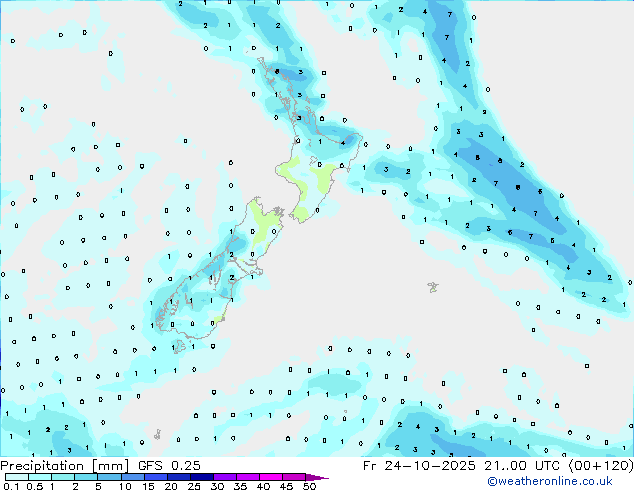Click the '21..00 UTC' time text
This screenshot has width=634, height=490.
(522, 466)
